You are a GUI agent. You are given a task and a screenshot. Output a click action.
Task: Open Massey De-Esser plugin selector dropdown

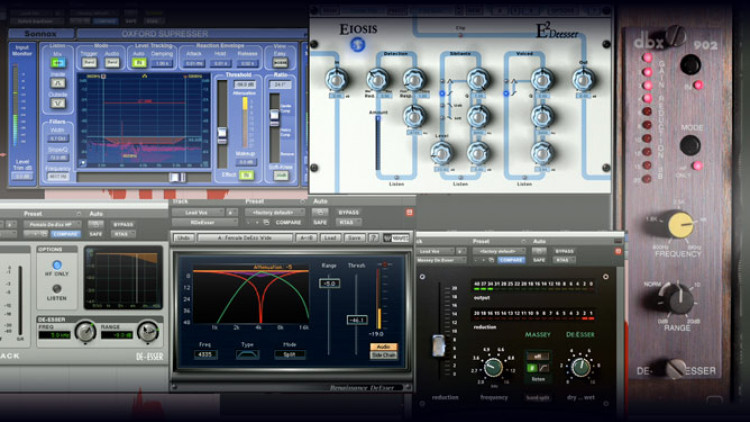click(440, 260)
